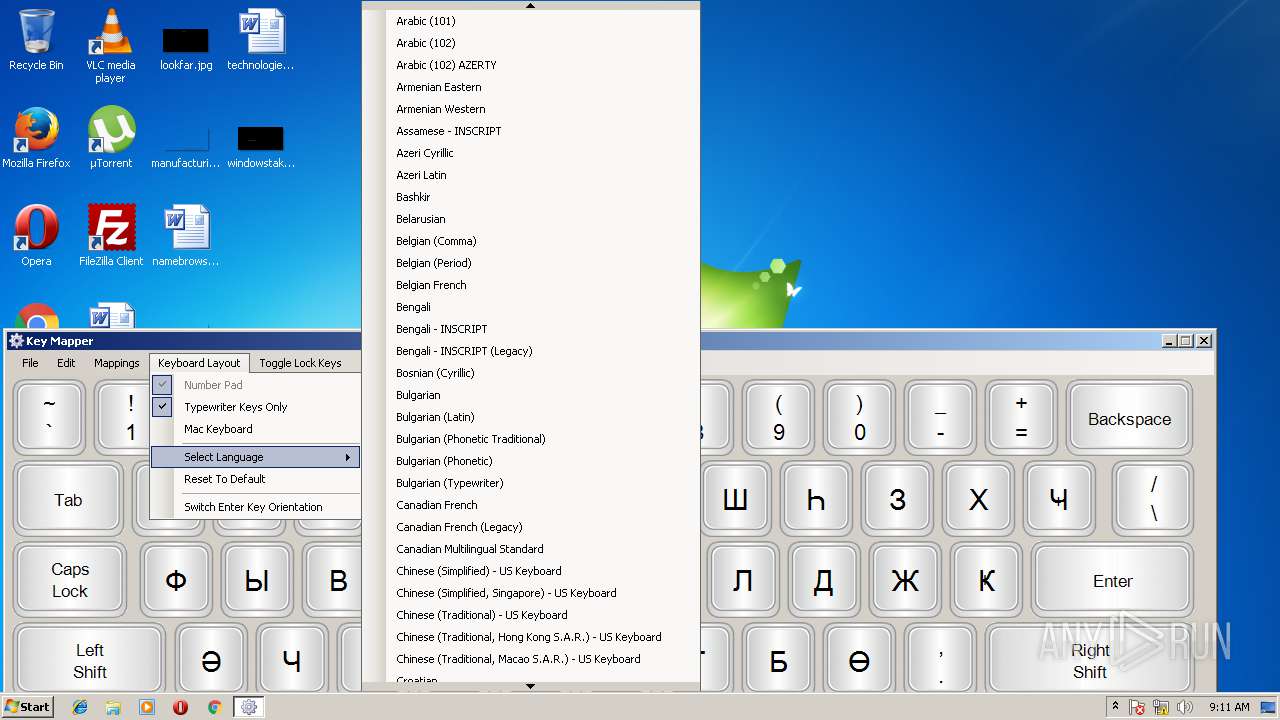
Task: Click the Opera taskbar icon
Action: click(180, 707)
